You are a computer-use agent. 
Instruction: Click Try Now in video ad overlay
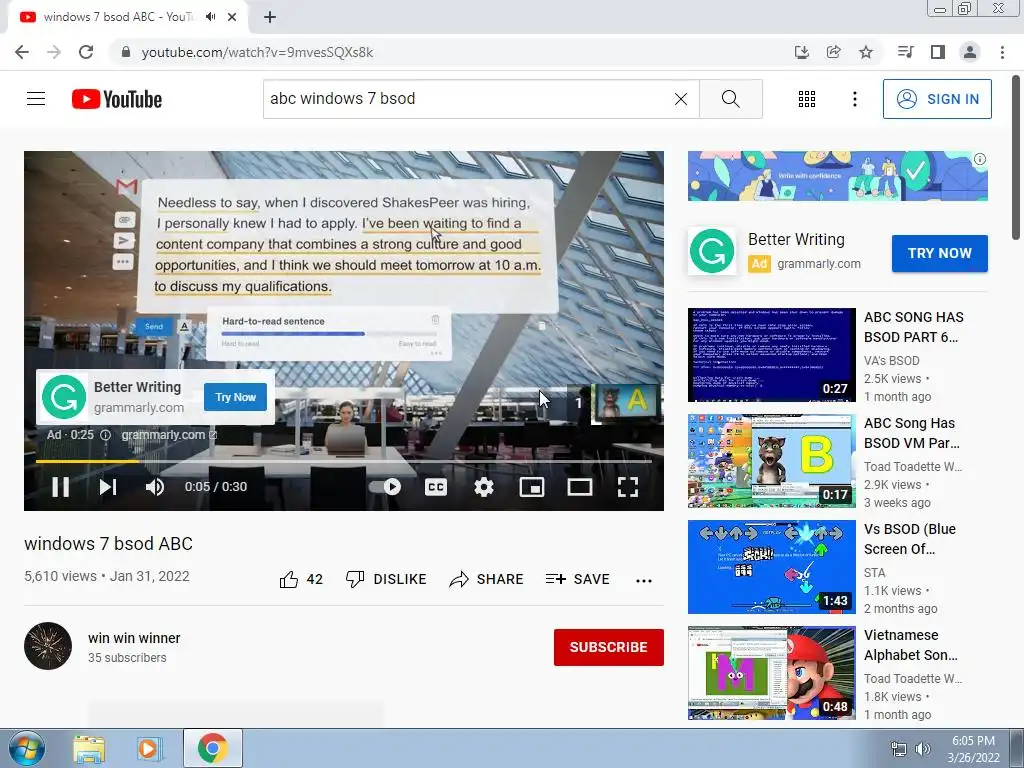point(235,397)
